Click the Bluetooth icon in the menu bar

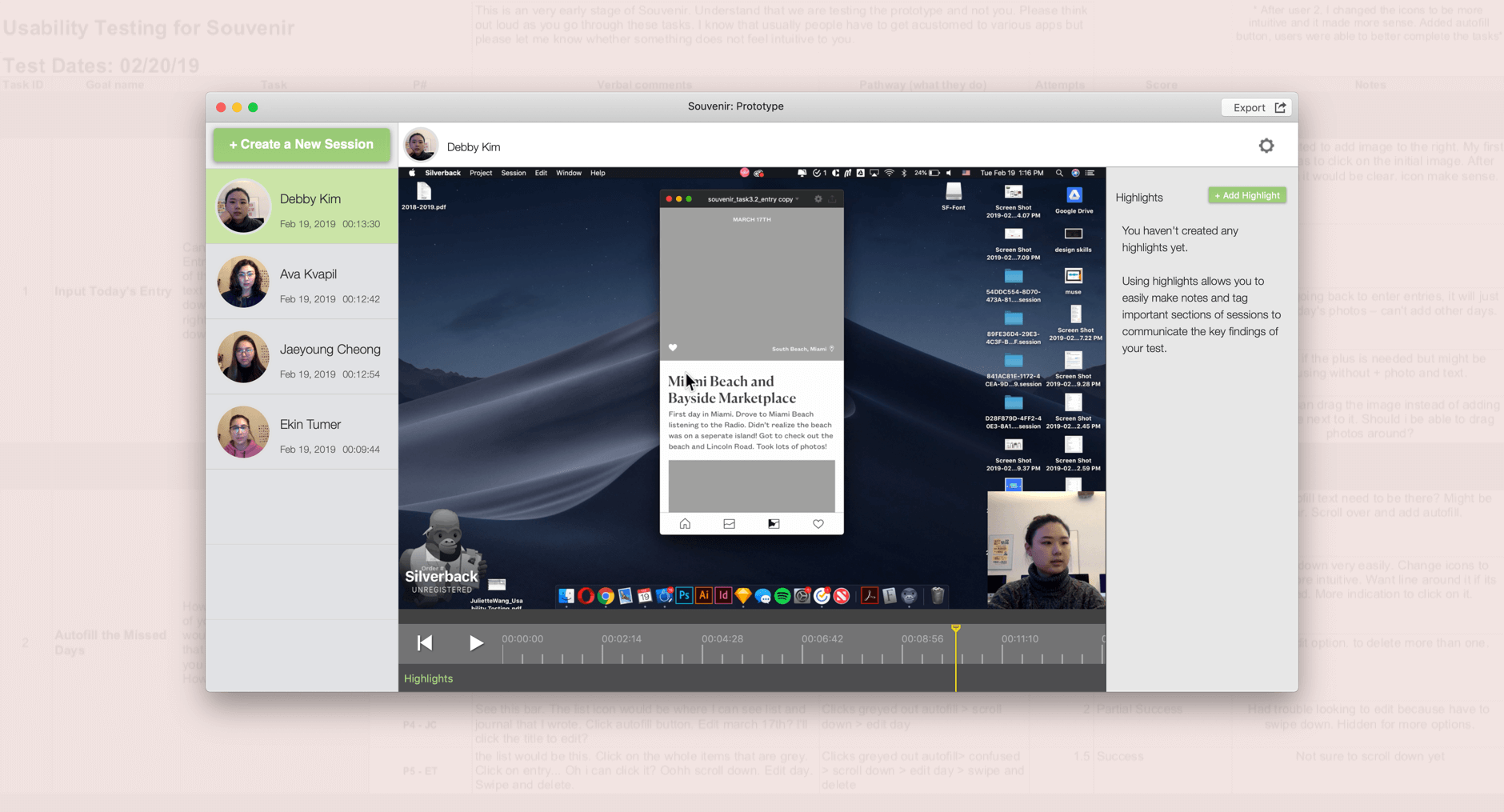pyautogui.click(x=903, y=173)
